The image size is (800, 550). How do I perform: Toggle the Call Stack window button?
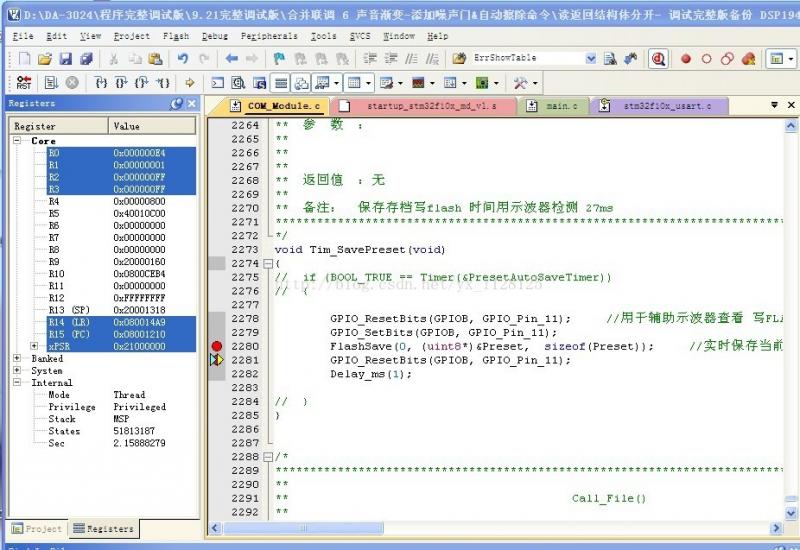pyautogui.click(x=301, y=83)
